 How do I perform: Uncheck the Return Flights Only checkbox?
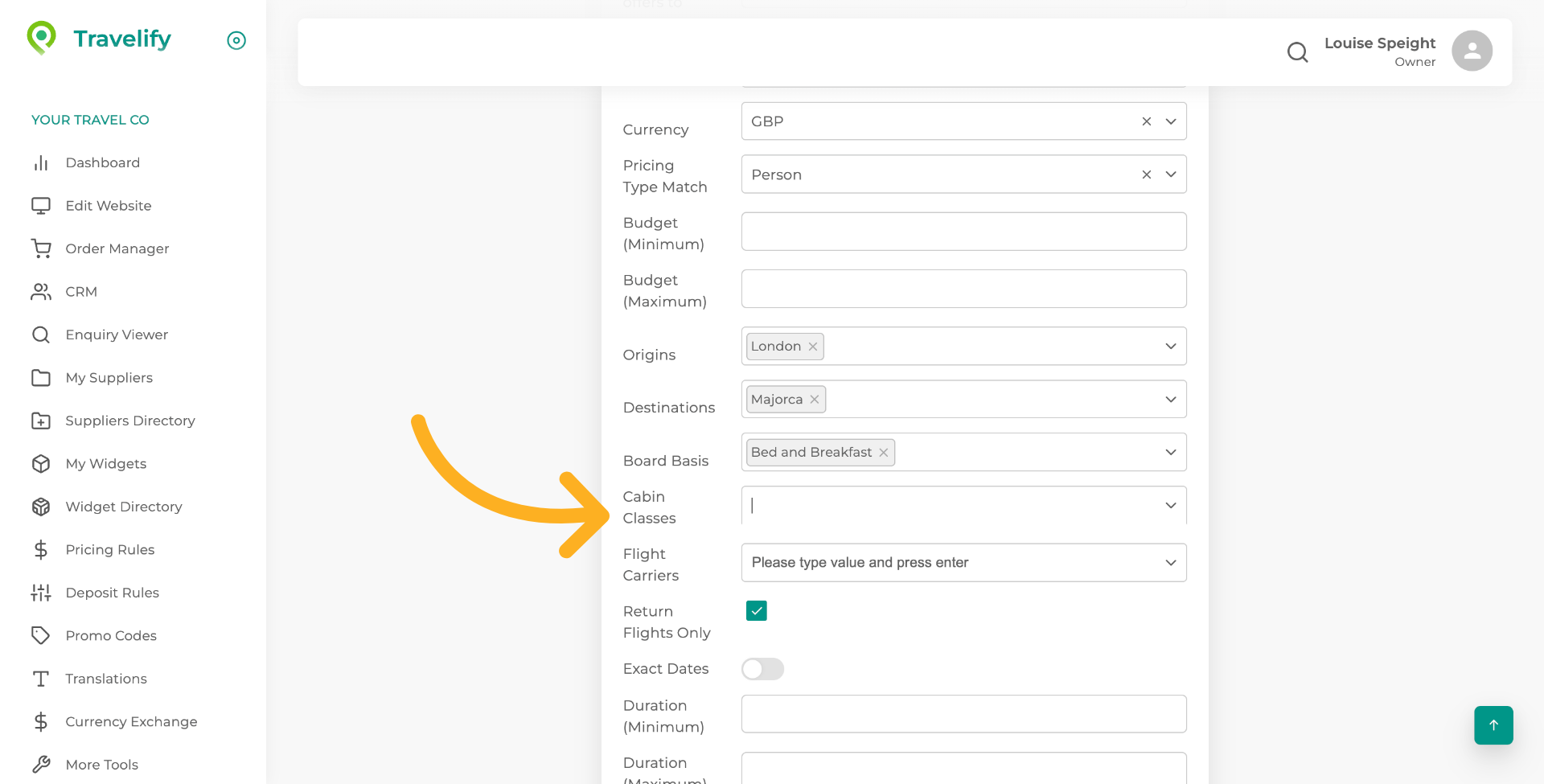click(x=756, y=611)
